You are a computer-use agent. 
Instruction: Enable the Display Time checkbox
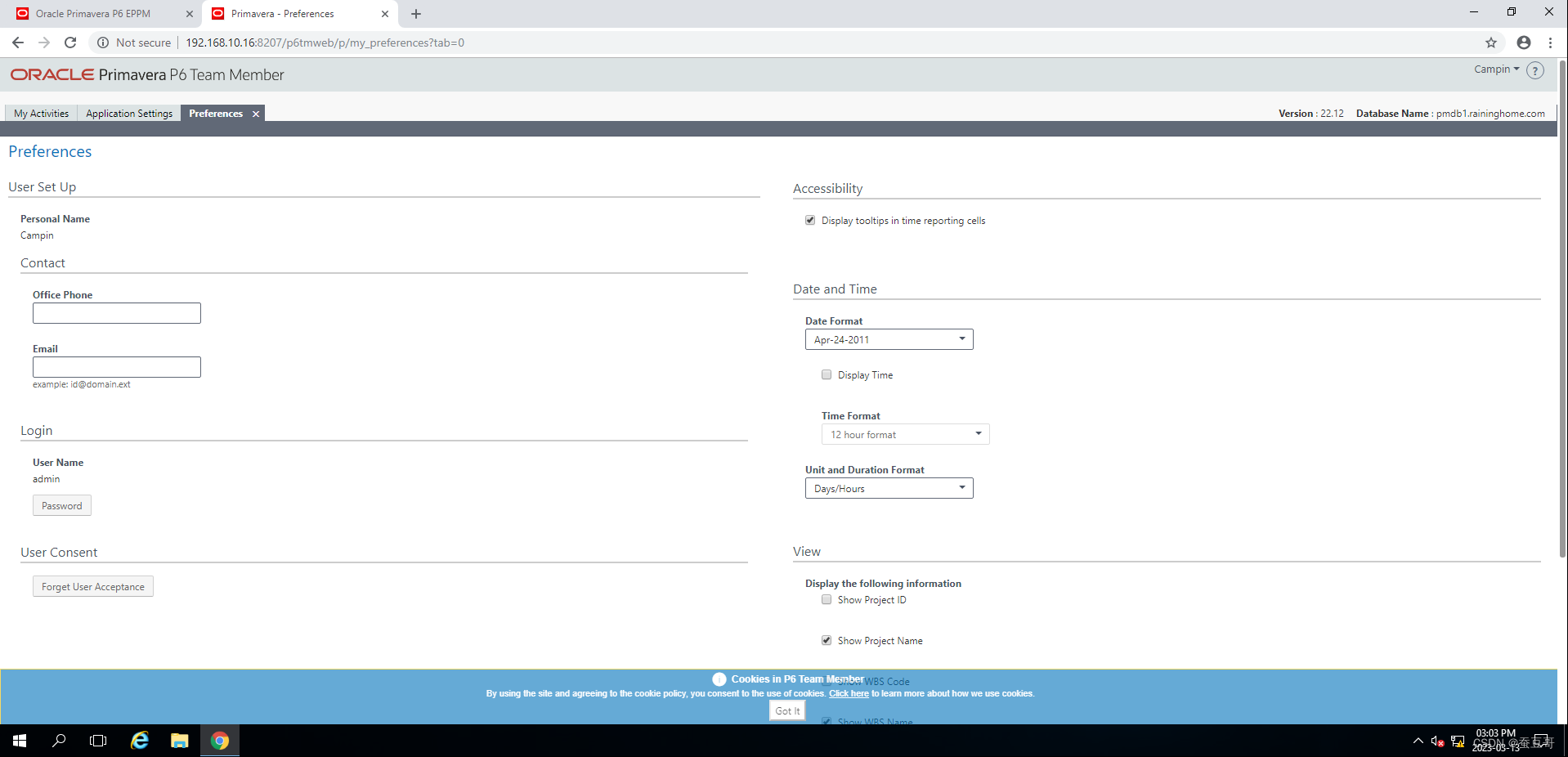click(x=827, y=374)
